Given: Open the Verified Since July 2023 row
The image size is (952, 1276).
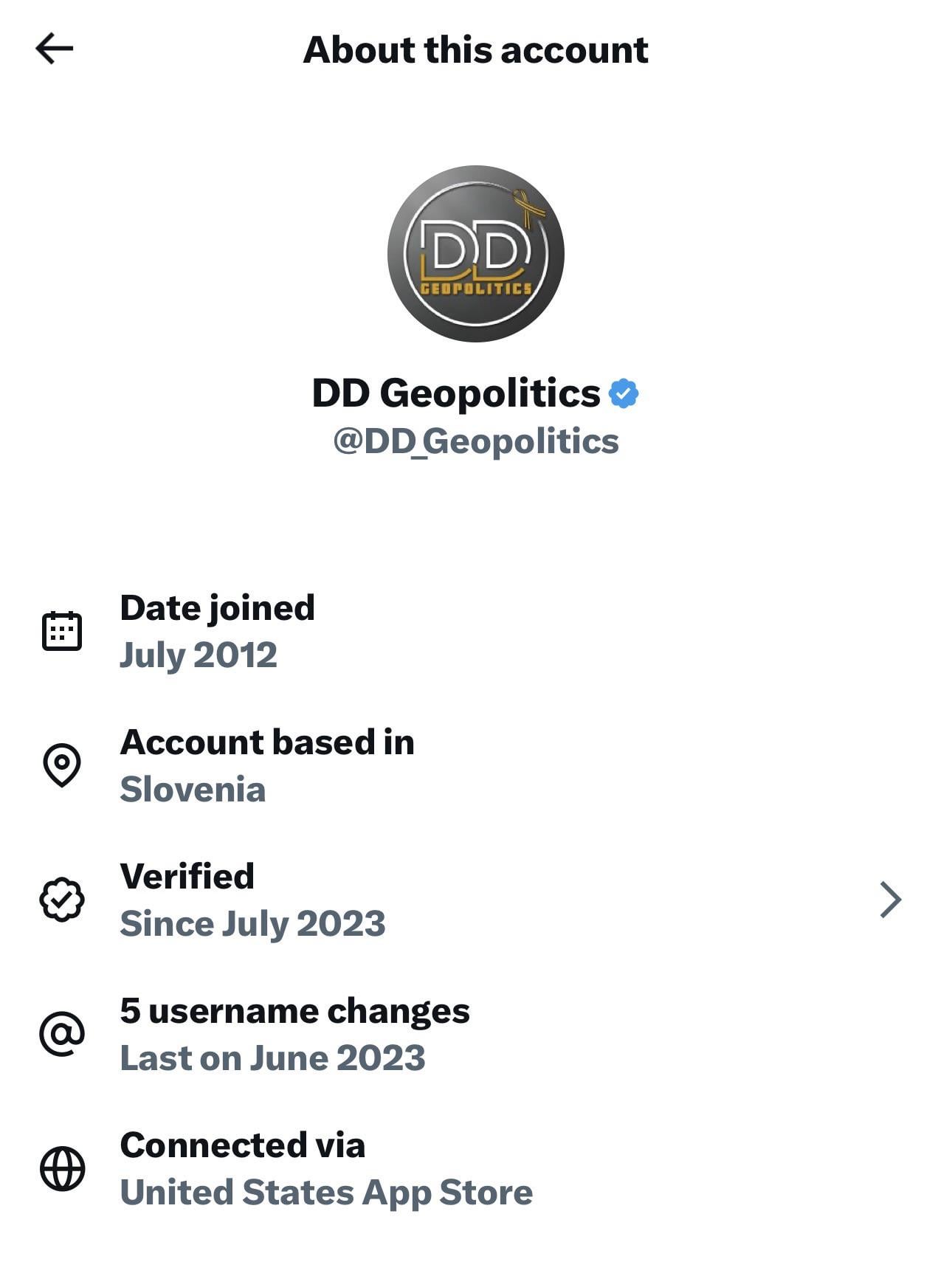Looking at the screenshot, I should click(x=476, y=900).
